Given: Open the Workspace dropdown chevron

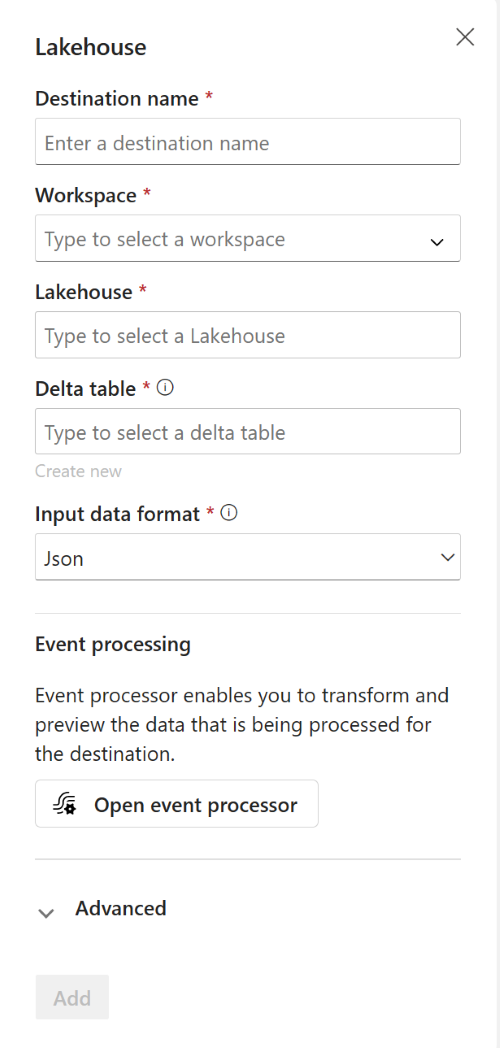Looking at the screenshot, I should 437,242.
